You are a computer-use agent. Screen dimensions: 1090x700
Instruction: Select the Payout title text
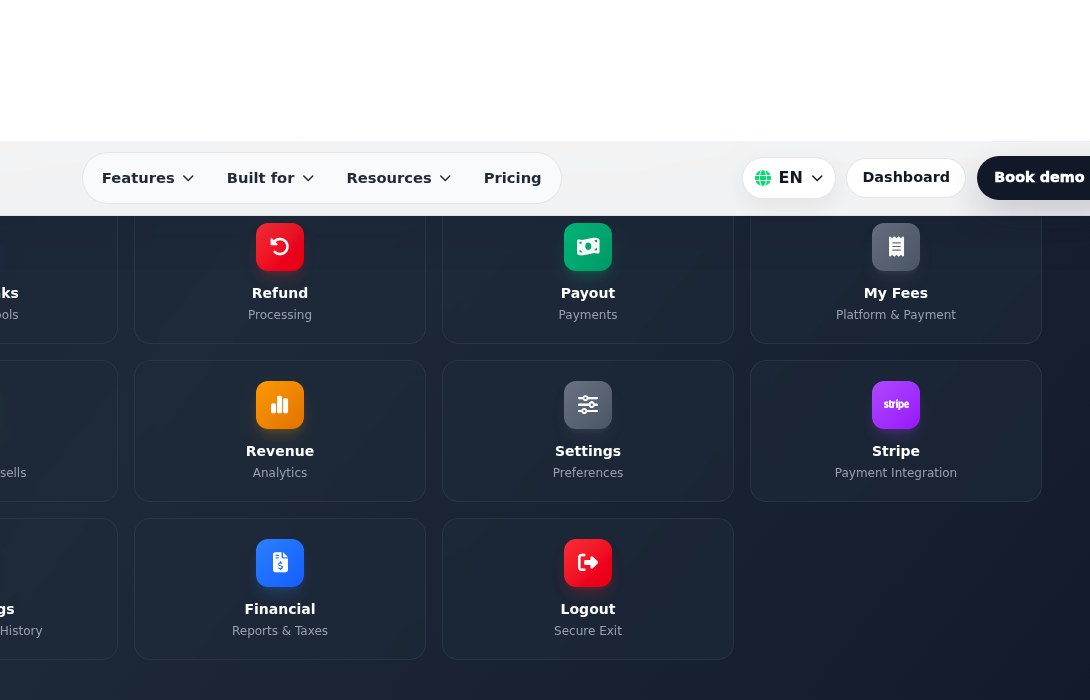[587, 293]
